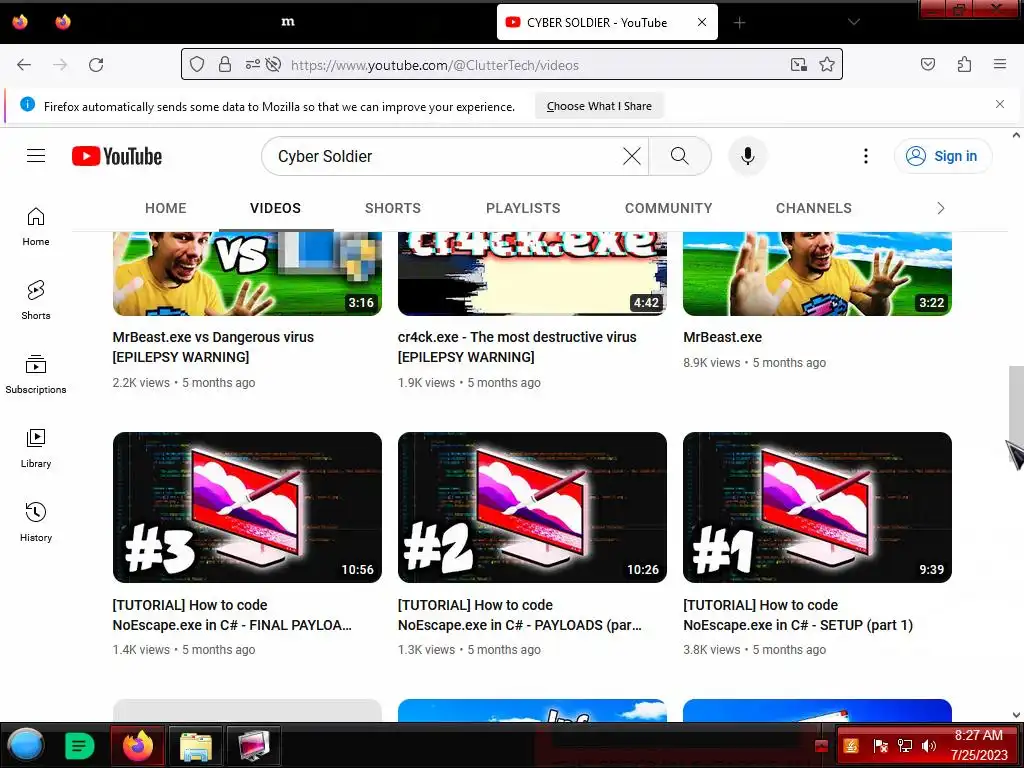Clear the search query with the X
Viewport: 1024px width, 768px height.
[632, 156]
